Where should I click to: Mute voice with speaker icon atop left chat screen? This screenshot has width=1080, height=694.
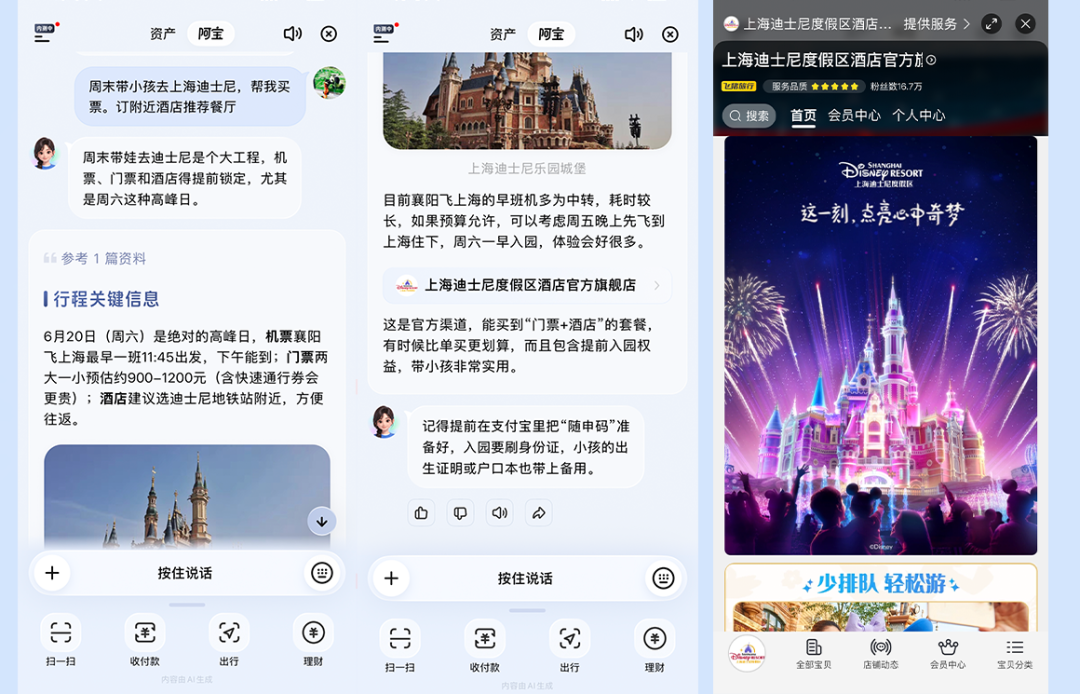[293, 34]
